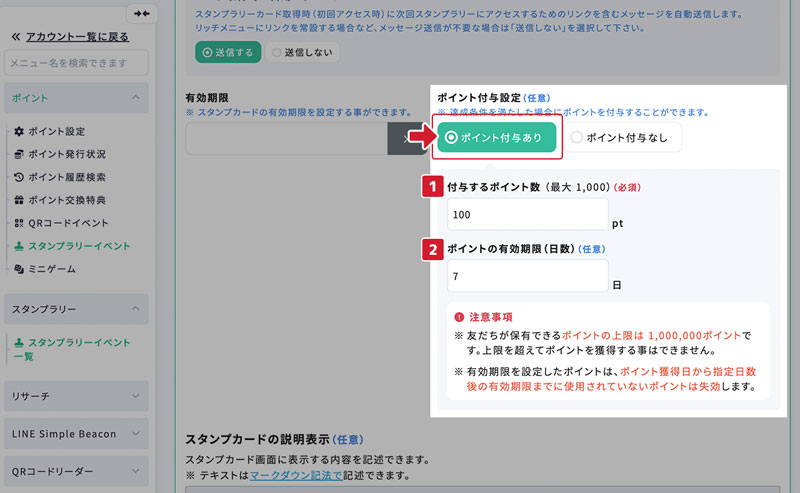Expand the リサーチ sidebar section
The image size is (800, 493).
[135, 396]
